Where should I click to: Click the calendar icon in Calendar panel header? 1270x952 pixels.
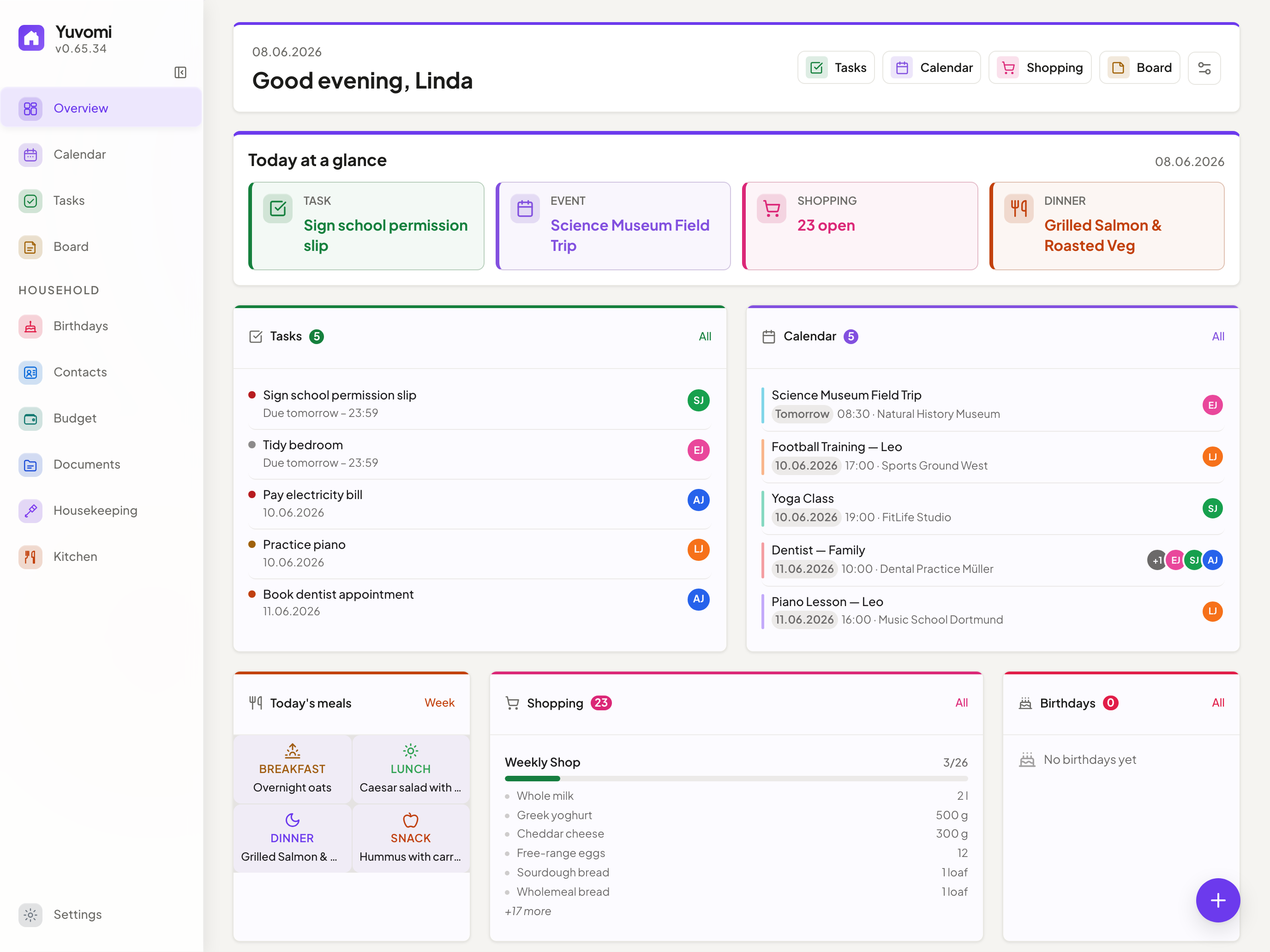coord(768,337)
